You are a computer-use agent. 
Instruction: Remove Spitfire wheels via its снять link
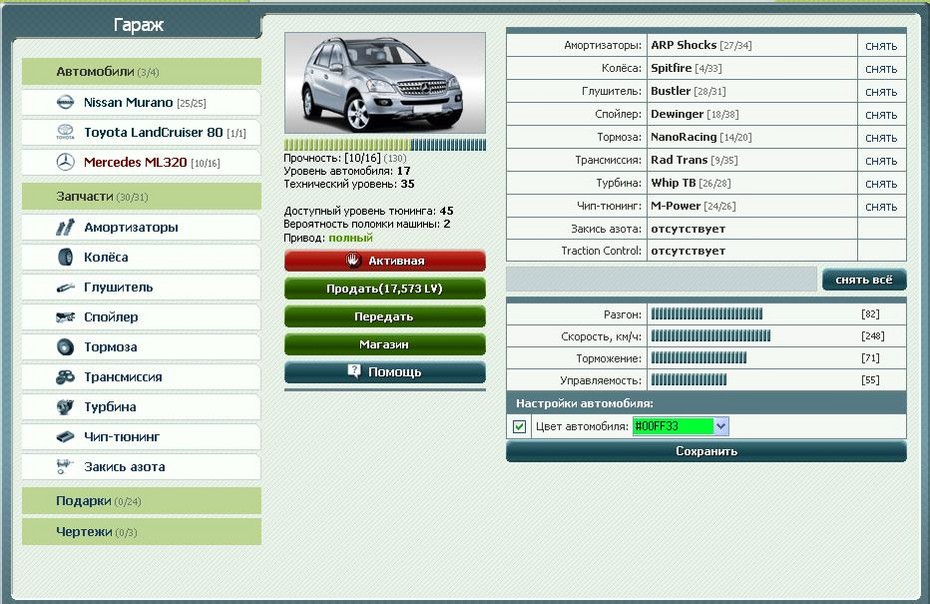click(881, 69)
